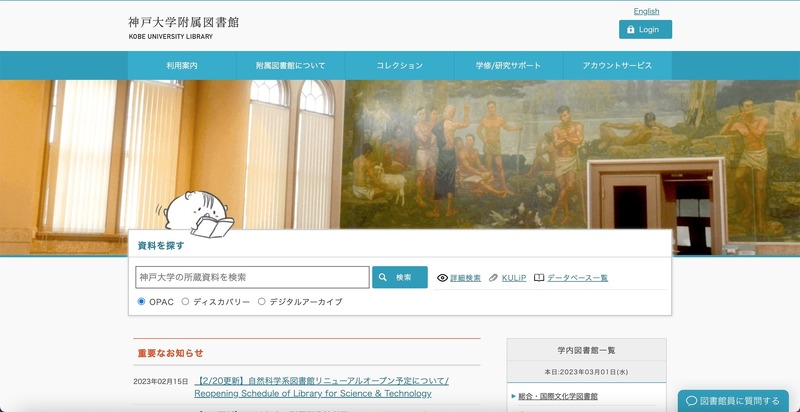
Task: Click the eye icon beside 詳細検索
Action: [x=442, y=278]
